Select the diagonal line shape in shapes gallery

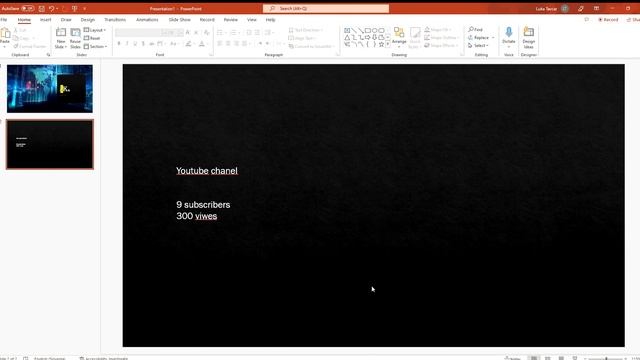pyautogui.click(x=354, y=30)
